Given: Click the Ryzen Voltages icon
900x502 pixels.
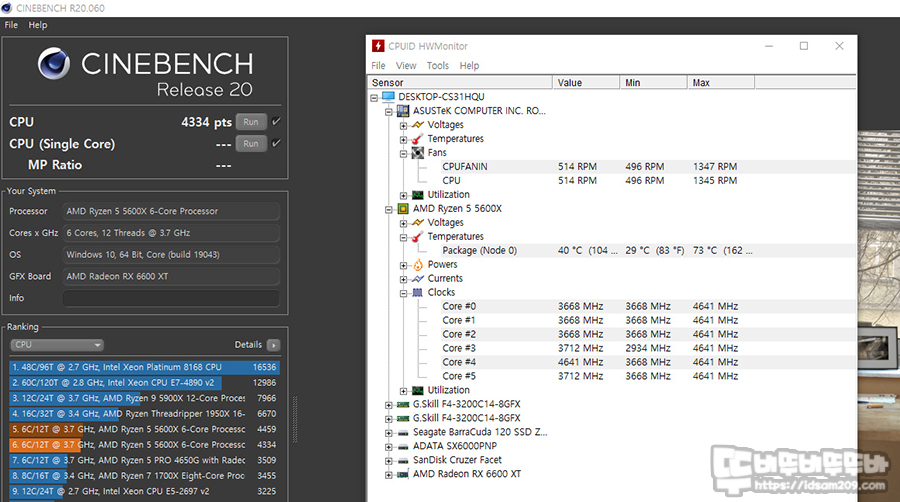Looking at the screenshot, I should click(x=418, y=223).
